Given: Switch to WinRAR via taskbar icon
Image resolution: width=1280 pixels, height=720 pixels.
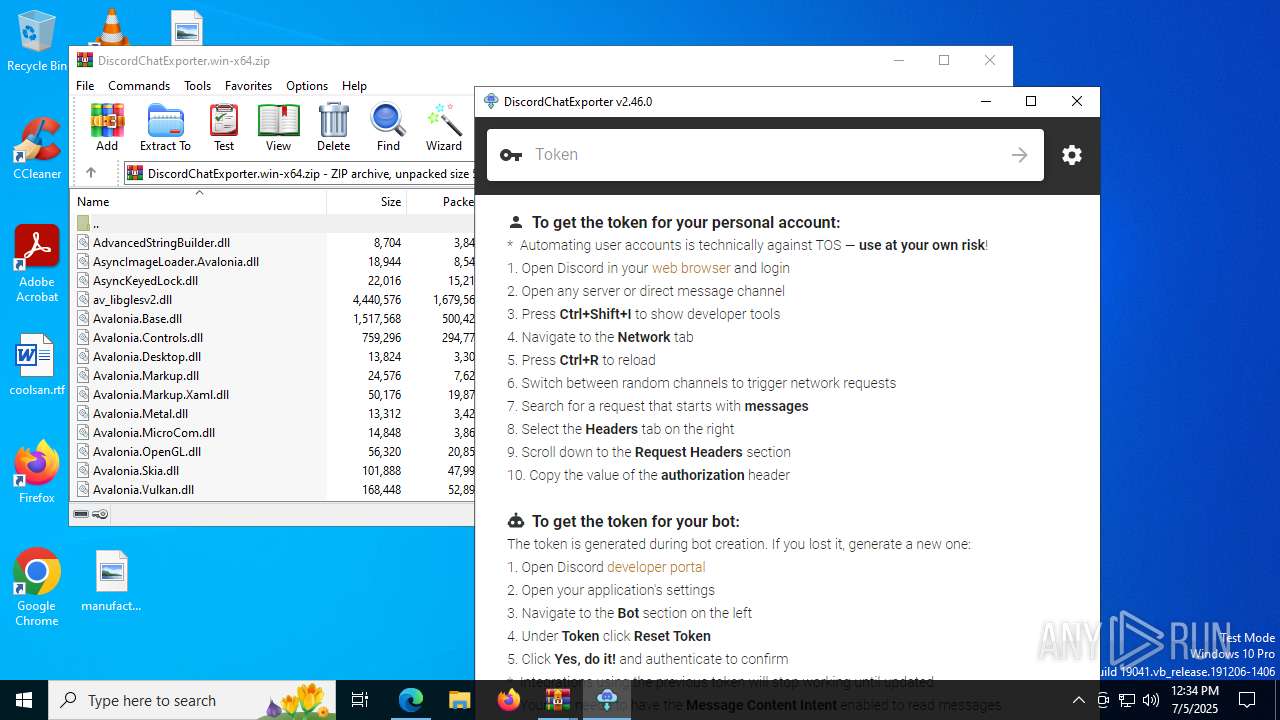Looking at the screenshot, I should [x=557, y=700].
